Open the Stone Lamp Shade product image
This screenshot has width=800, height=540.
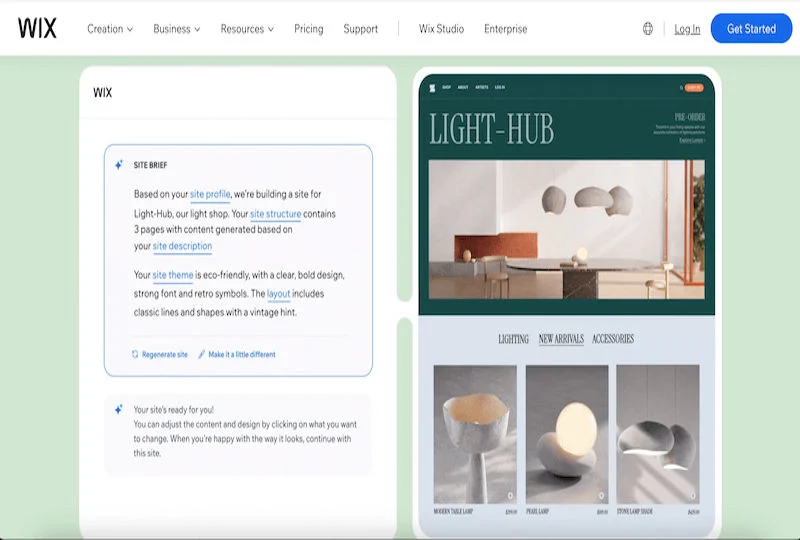click(x=658, y=434)
